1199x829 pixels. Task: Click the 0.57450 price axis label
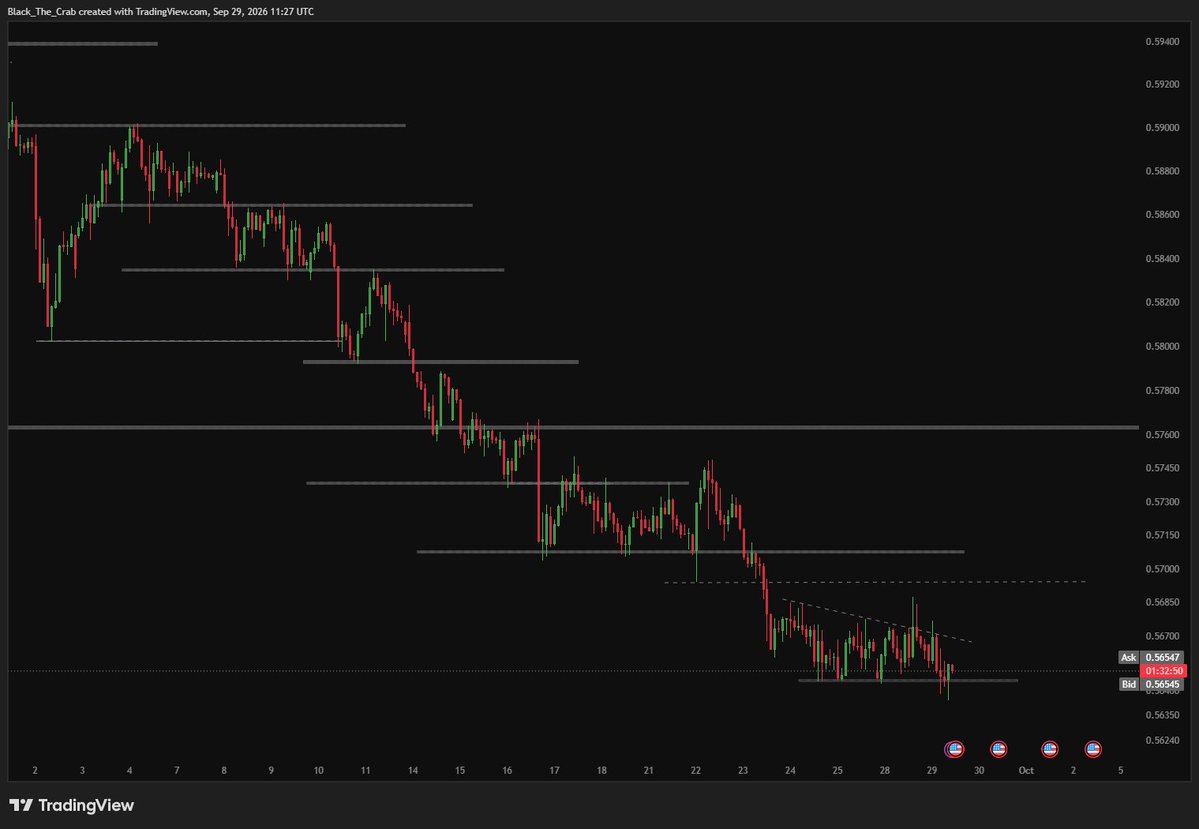pos(1162,468)
